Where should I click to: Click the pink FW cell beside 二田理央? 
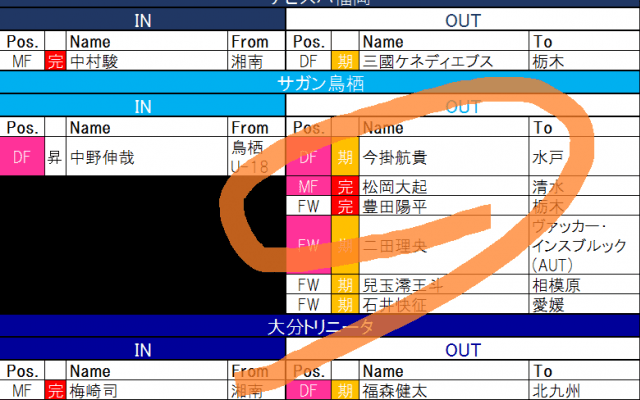309,245
